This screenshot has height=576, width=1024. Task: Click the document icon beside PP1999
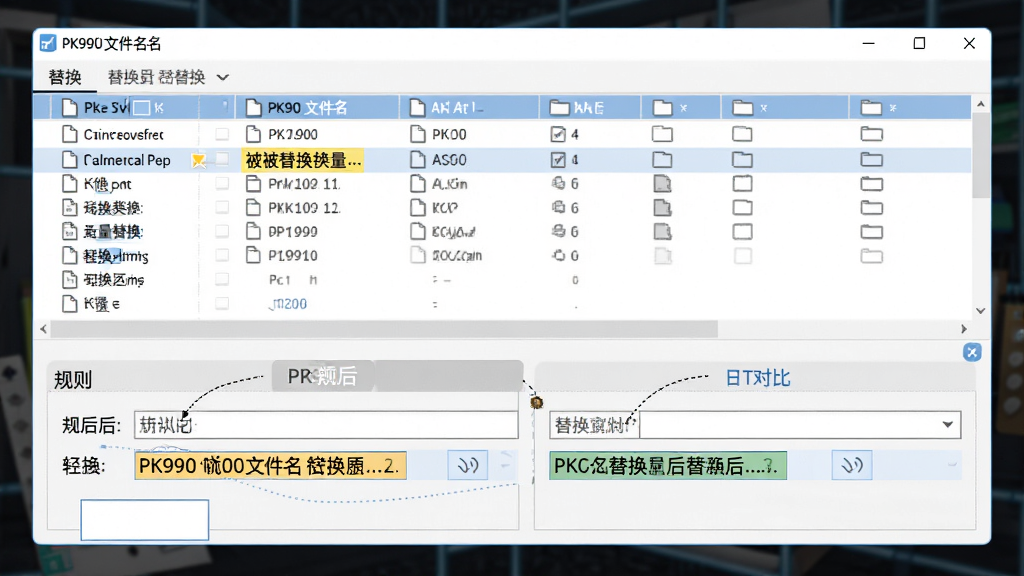(253, 231)
